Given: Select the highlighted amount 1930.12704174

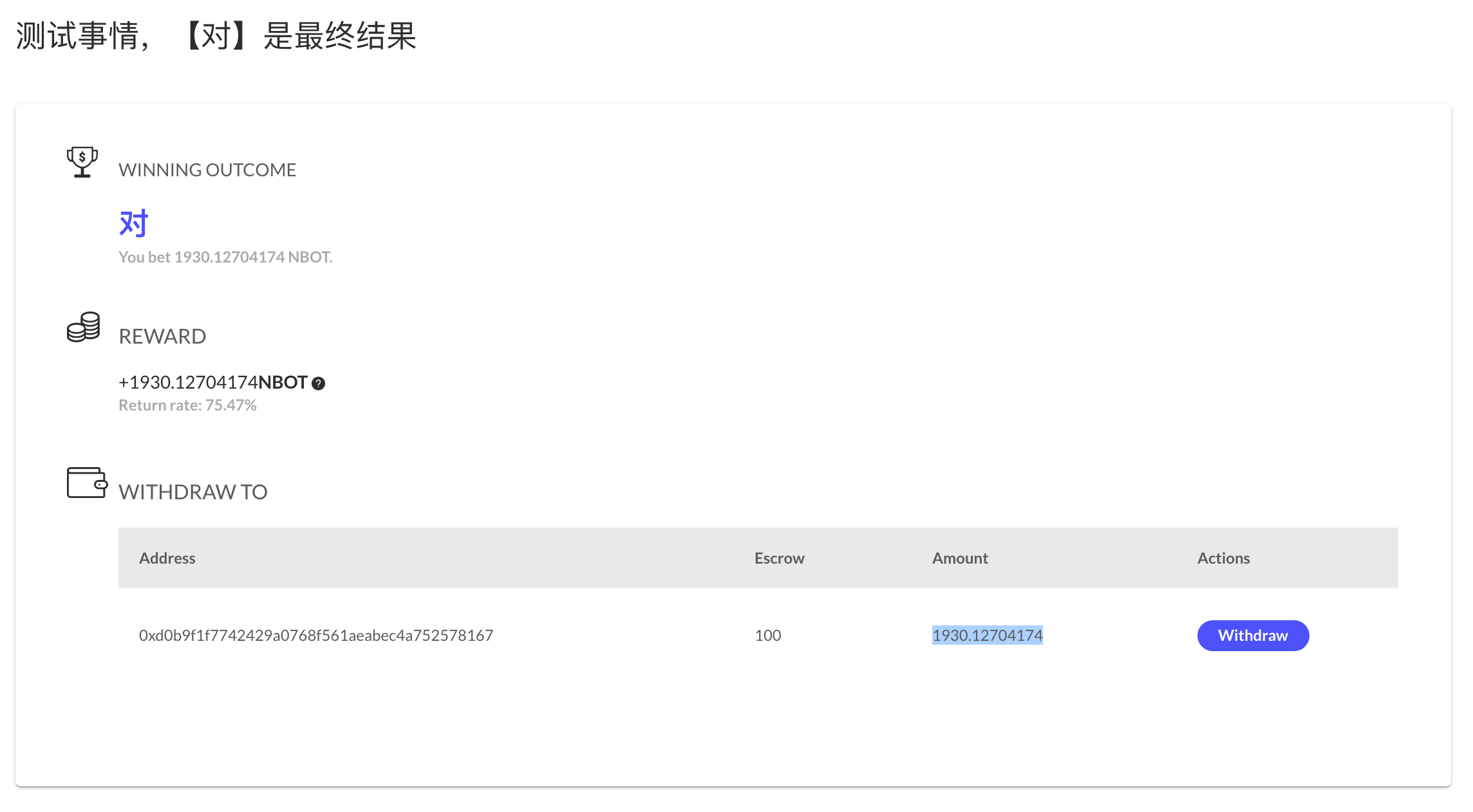Looking at the screenshot, I should tap(988, 635).
